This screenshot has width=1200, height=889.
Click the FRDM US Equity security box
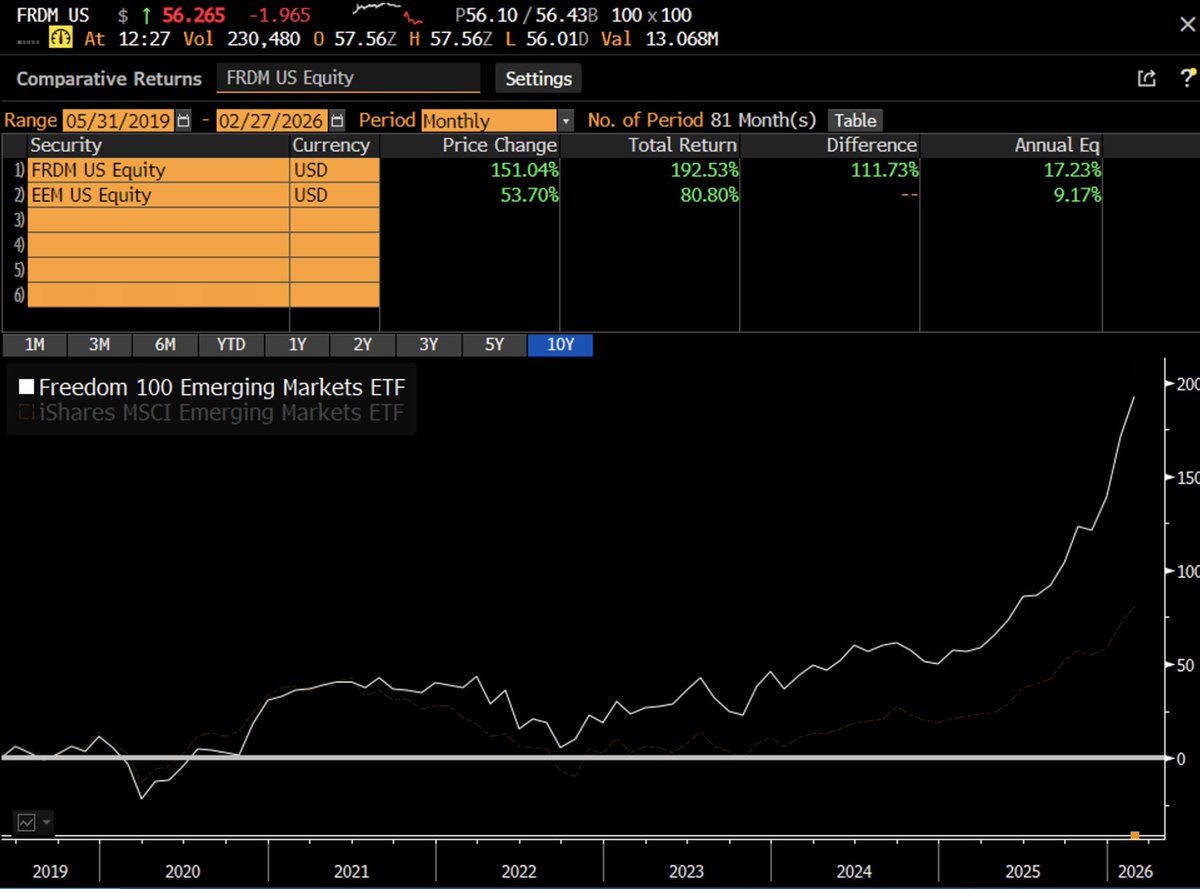(x=348, y=78)
